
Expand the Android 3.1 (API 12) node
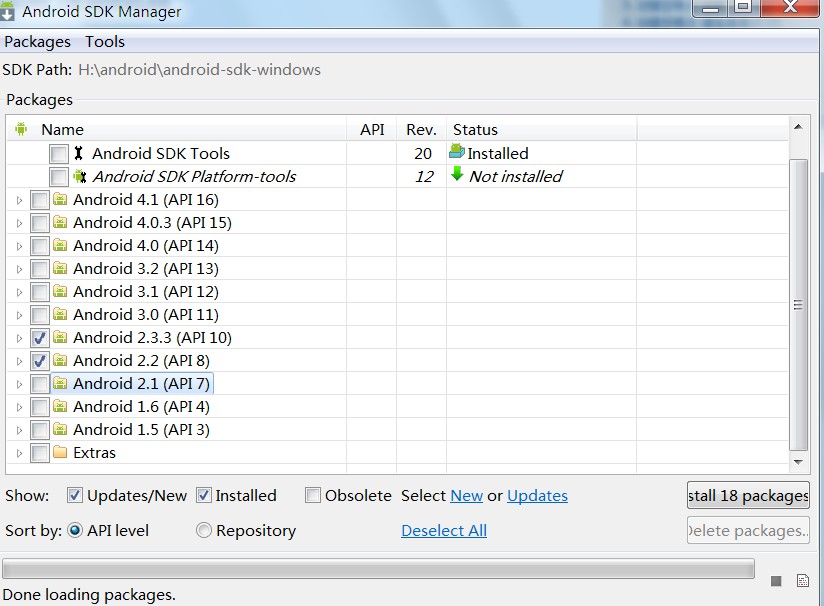coord(19,292)
